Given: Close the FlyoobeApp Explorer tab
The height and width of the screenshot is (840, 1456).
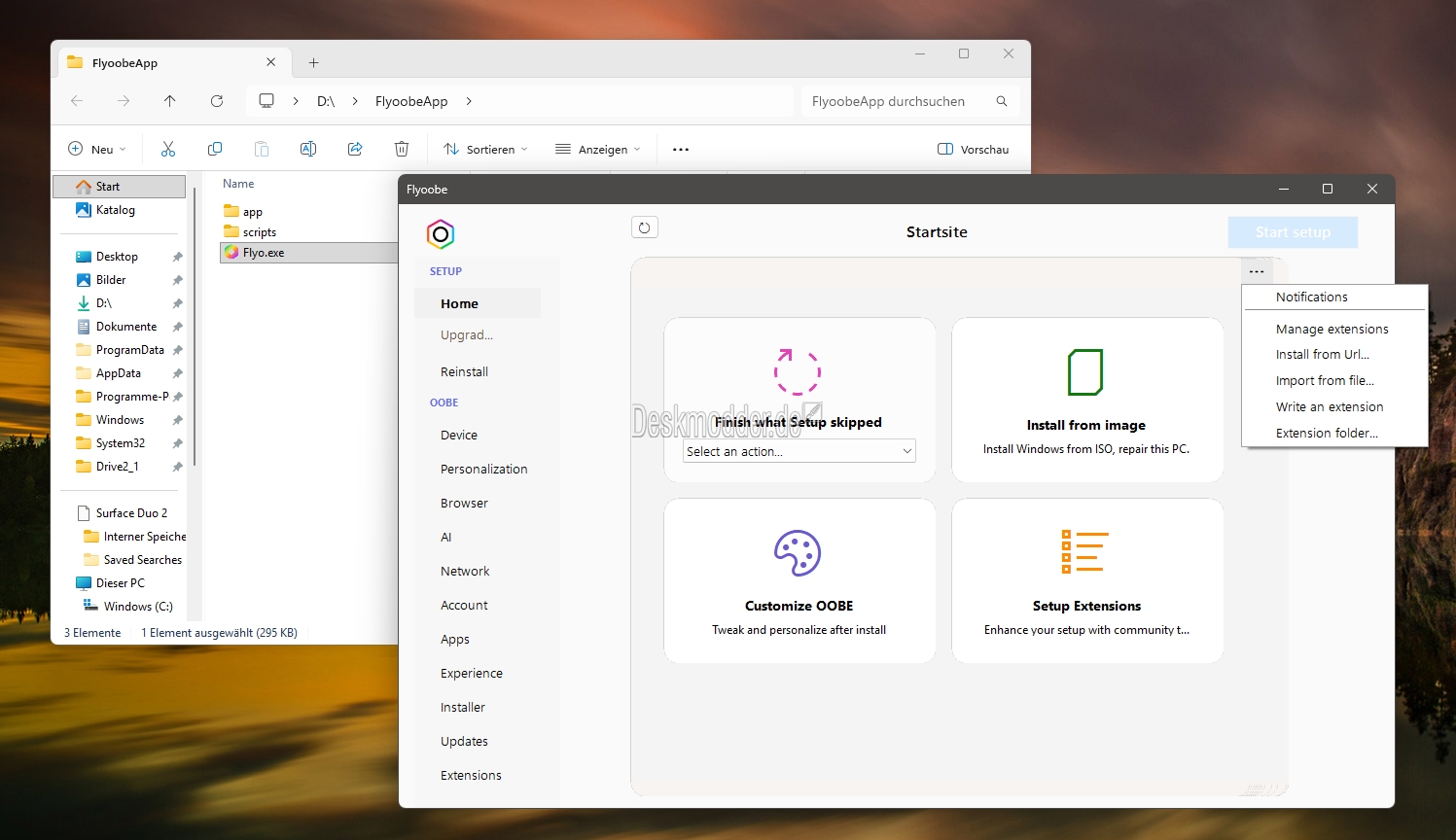Looking at the screenshot, I should 270,62.
